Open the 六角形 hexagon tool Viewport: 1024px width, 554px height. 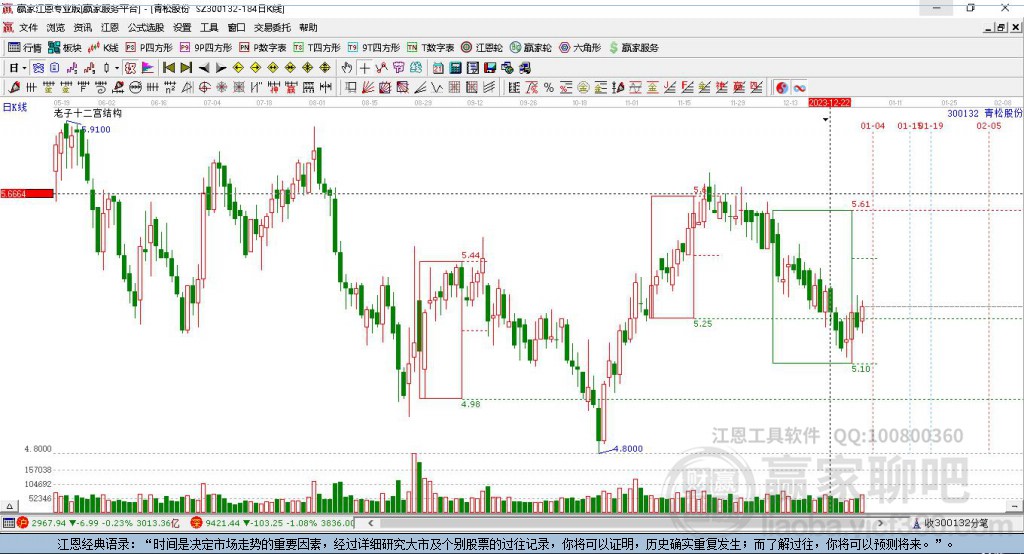coord(580,48)
